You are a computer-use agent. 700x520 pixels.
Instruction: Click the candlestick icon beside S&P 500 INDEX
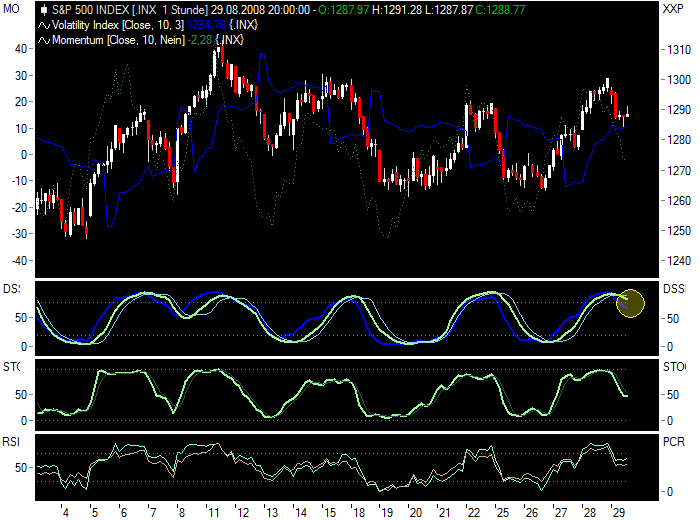click(x=44, y=10)
